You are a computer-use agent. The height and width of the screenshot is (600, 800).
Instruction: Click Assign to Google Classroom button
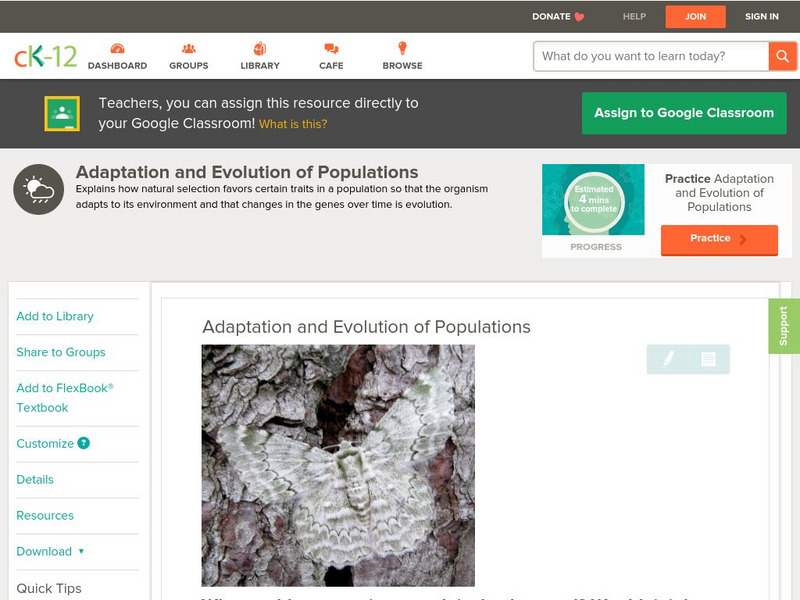pyautogui.click(x=684, y=113)
